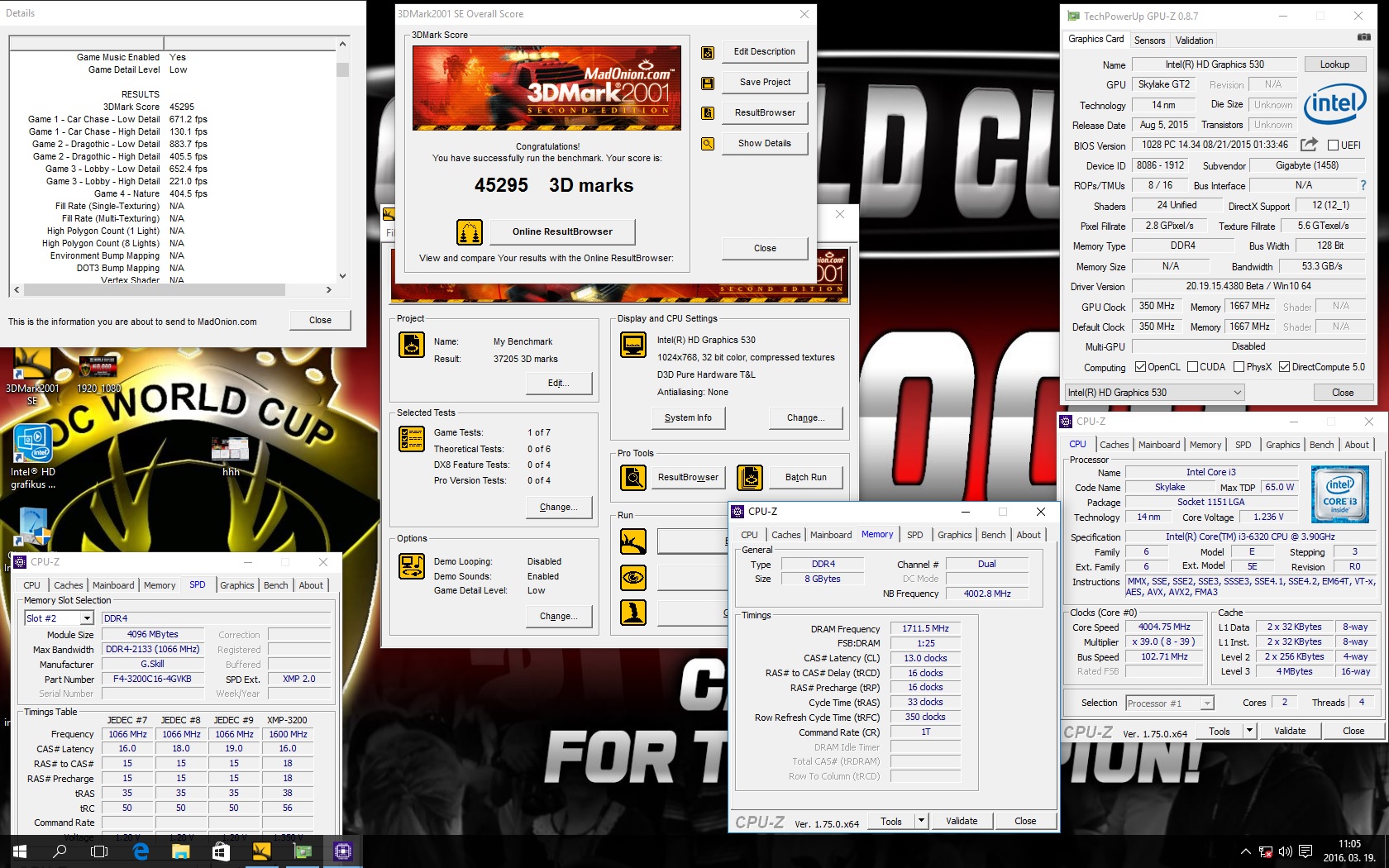Click the Display and CPU Settings monitor icon
This screenshot has height=868, width=1389.
tap(633, 345)
